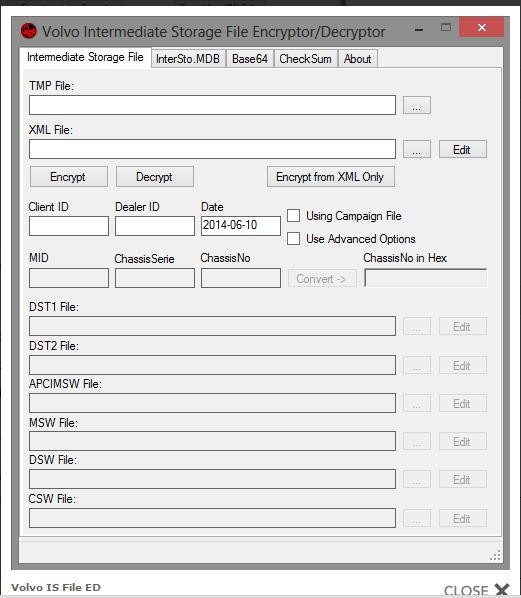This screenshot has width=521, height=598.
Task: Browse for APCIMSW File with ... button
Action: 417,403
